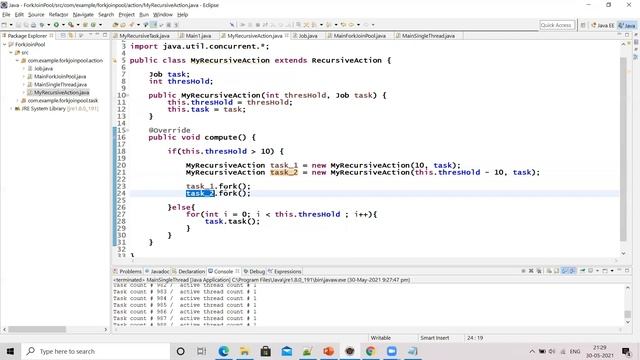Open the Windows Start menu
Screen dimensions: 640x360
[10, 351]
